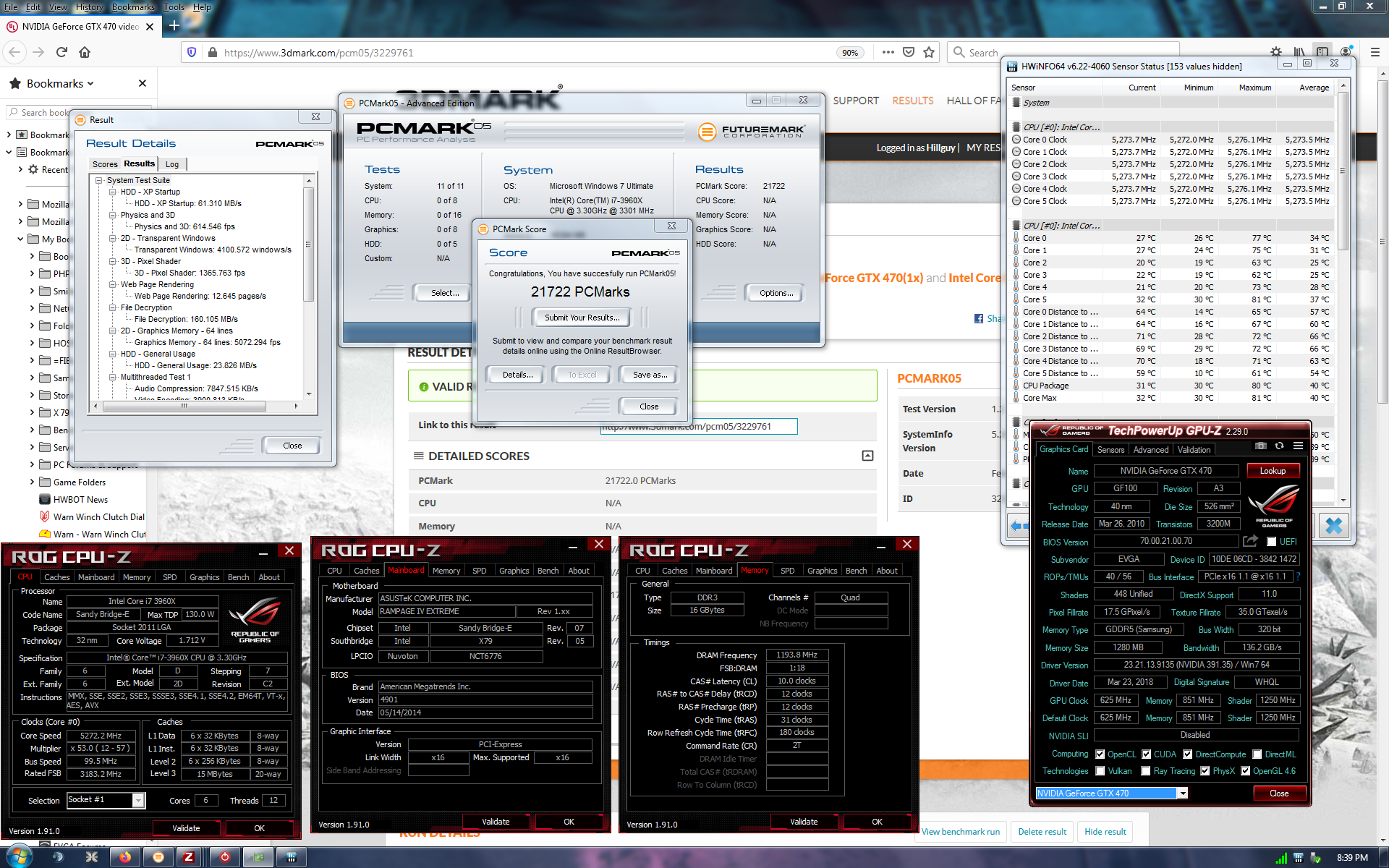Toggle the Ray Tracing checkbox

(x=1145, y=771)
